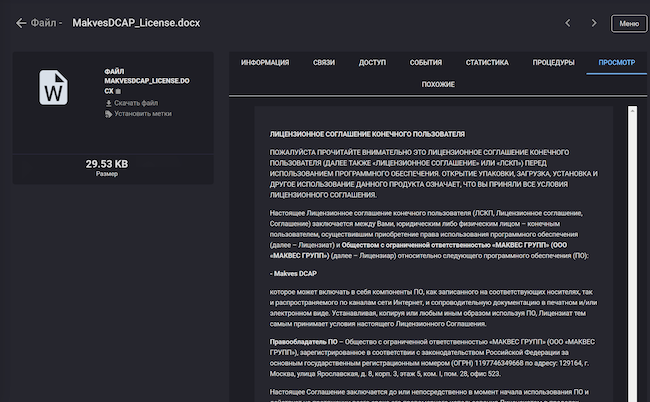Click the '- Makves DCAP' line
Image resolution: width=650 pixels, height=402 pixels.
pyautogui.click(x=293, y=274)
